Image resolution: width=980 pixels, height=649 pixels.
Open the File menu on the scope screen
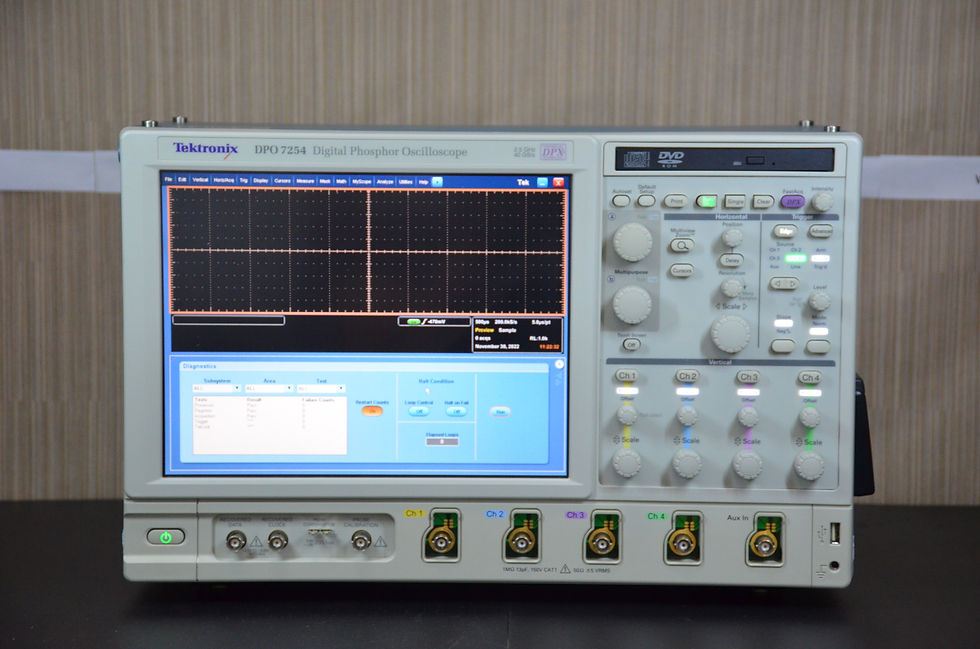168,179
